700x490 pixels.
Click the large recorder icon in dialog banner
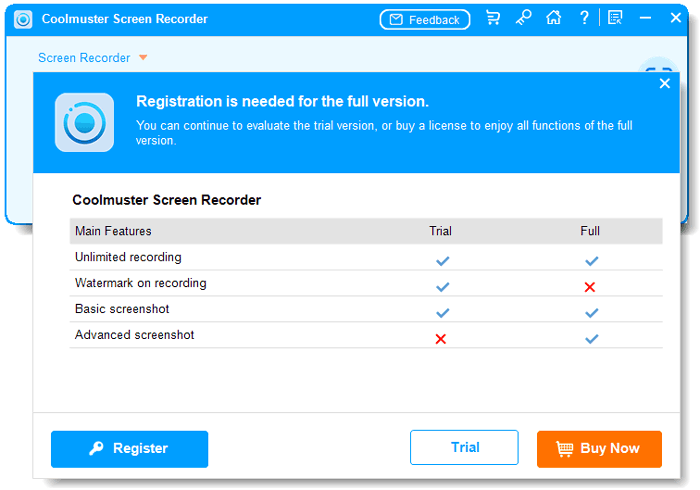pyautogui.click(x=84, y=122)
